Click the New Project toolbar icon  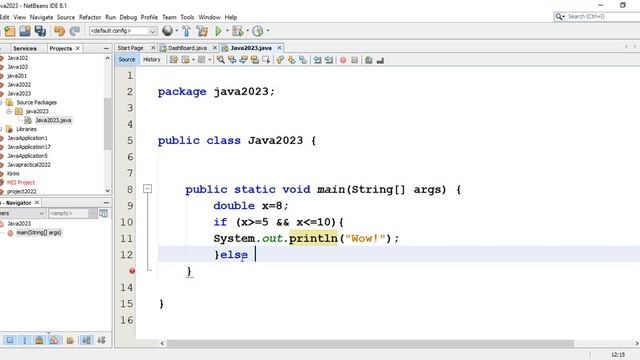coord(9,31)
